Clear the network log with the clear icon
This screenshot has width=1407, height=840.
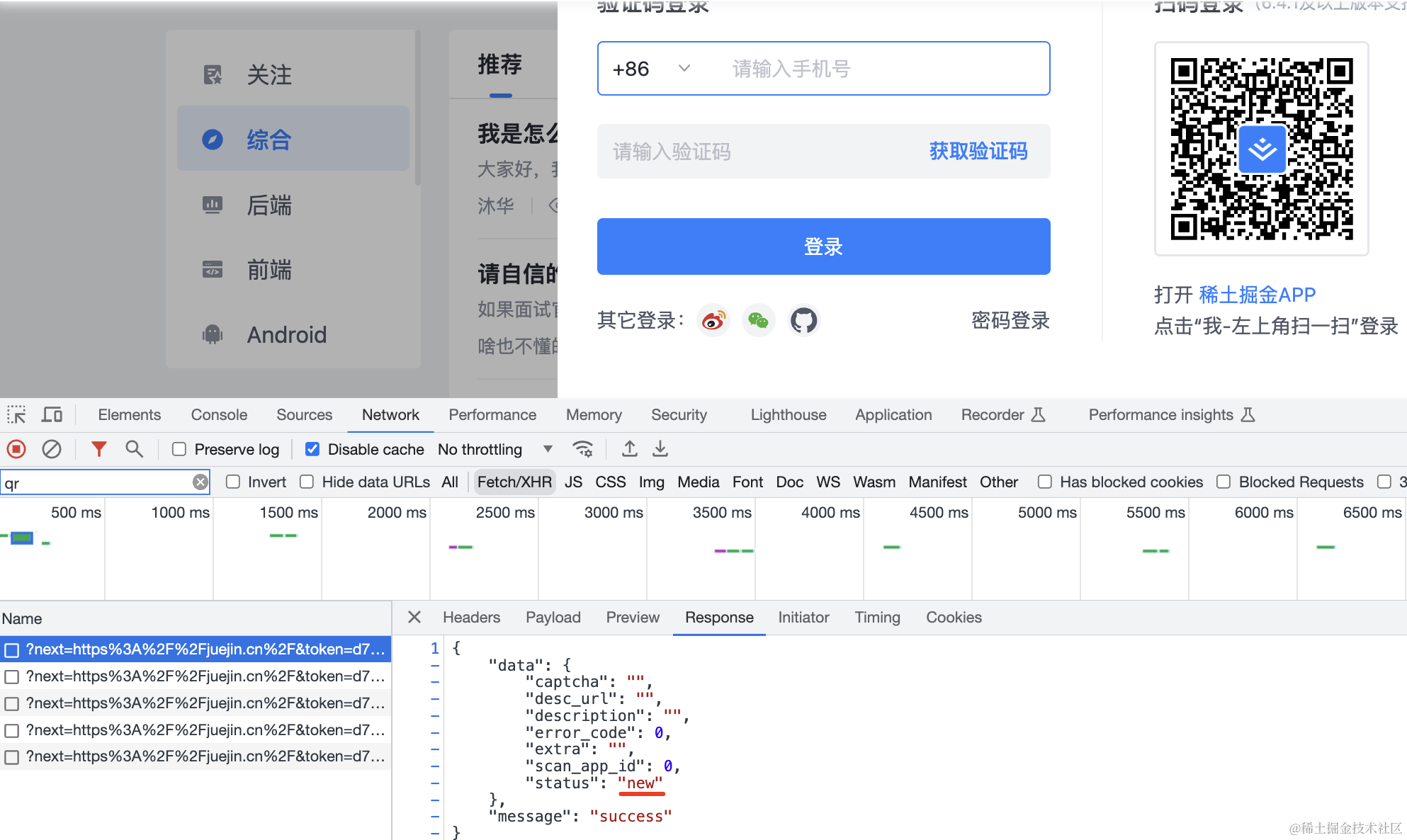pos(52,449)
